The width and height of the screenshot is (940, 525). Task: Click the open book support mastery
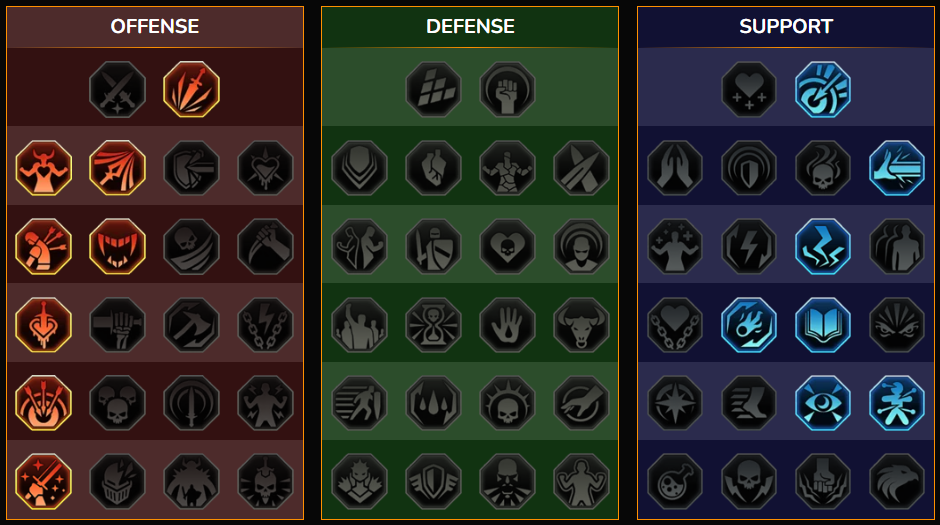(x=823, y=325)
